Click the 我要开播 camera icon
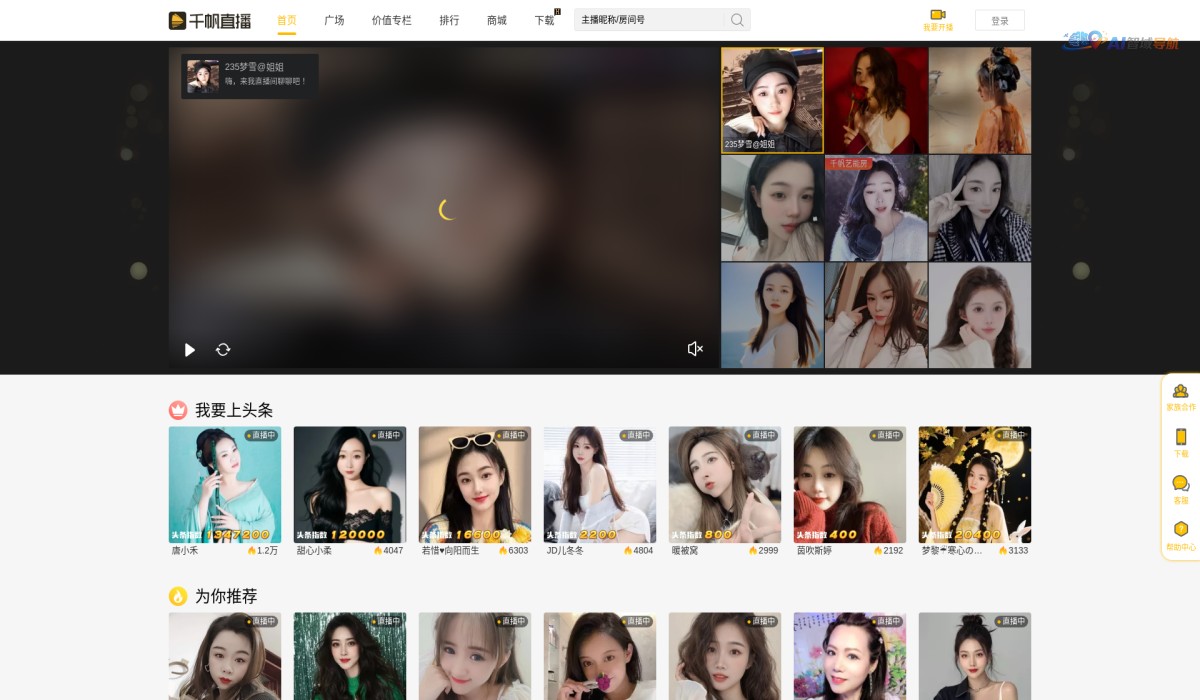Screen dimensions: 1200x700 point(937,15)
